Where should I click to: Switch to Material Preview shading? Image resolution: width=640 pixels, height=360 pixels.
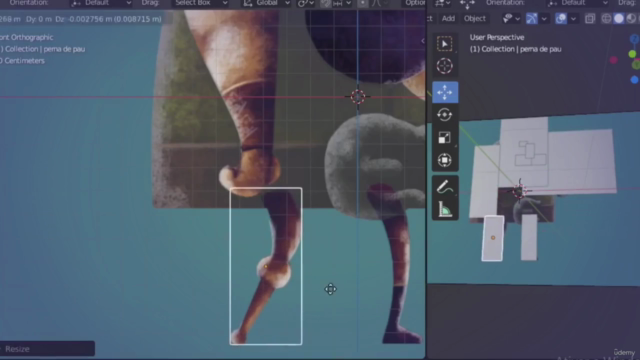coord(631,19)
